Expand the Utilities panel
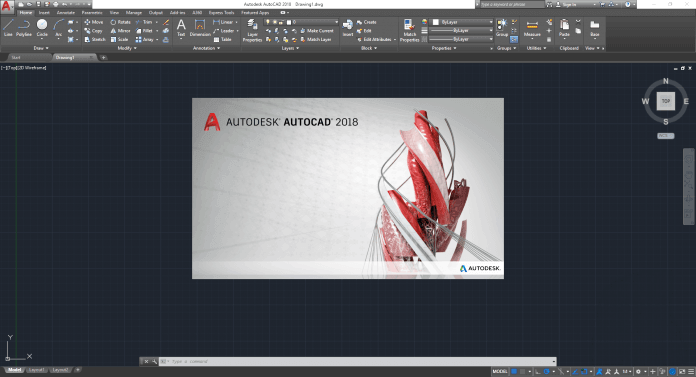Viewport: 696px width, 377px height. [x=536, y=48]
